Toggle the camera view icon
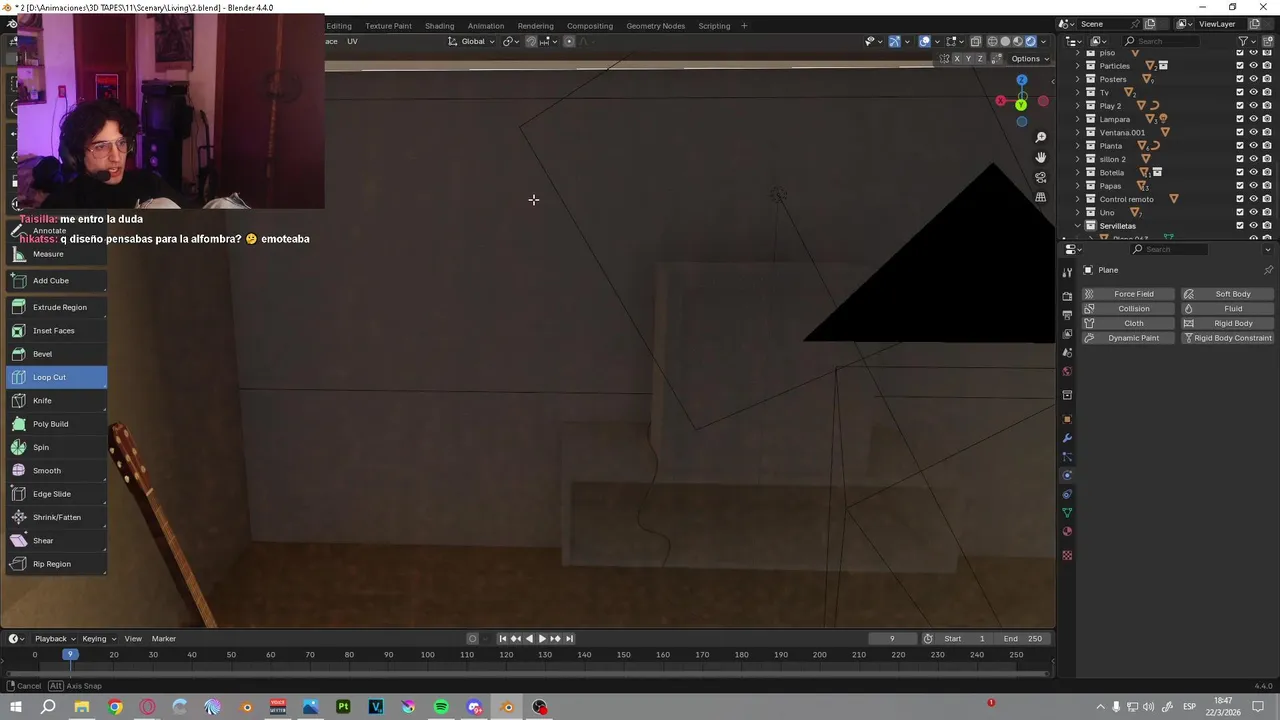The height and width of the screenshot is (720, 1280). pyautogui.click(x=1041, y=177)
